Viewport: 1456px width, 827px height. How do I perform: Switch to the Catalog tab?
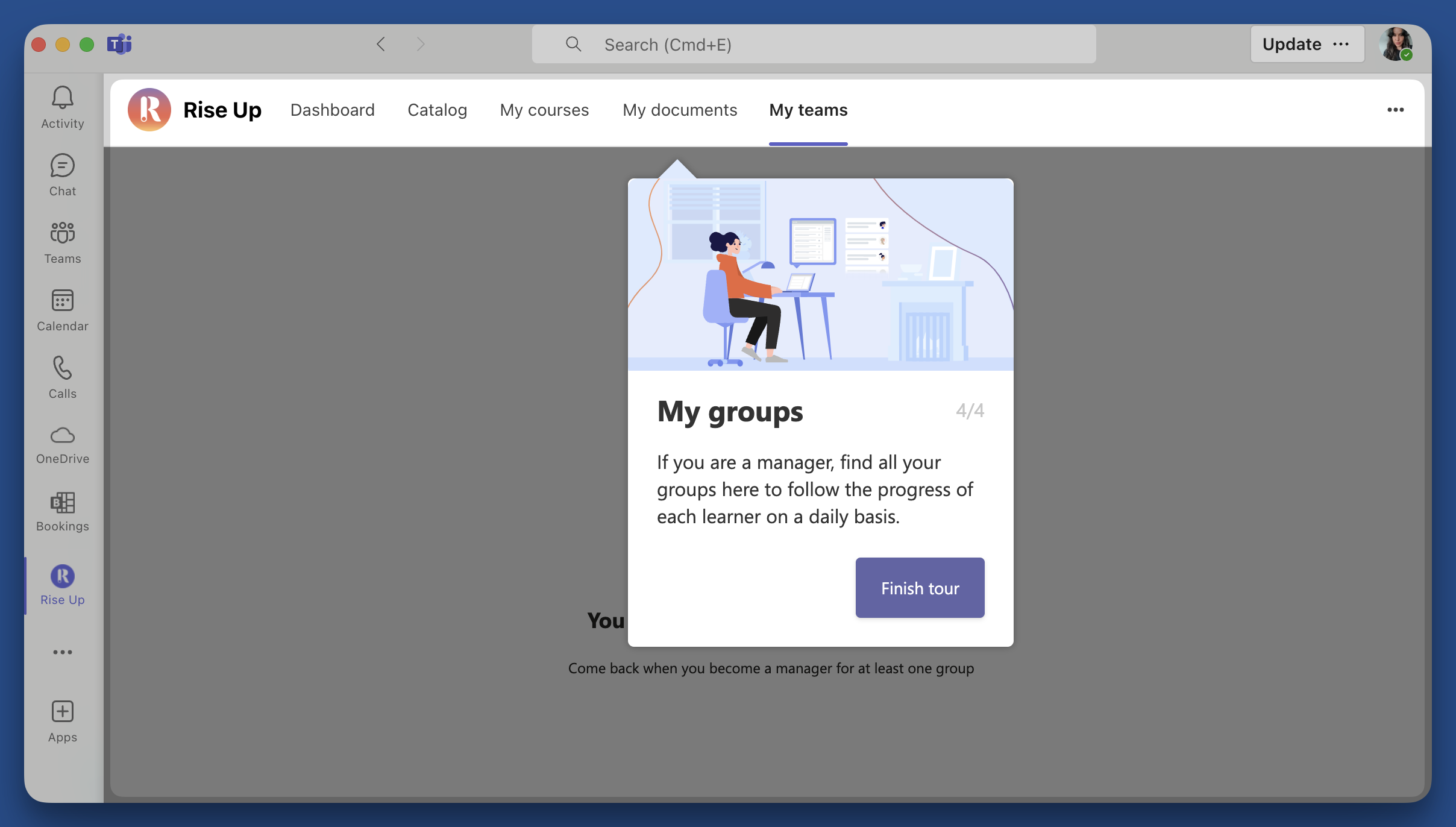(437, 110)
